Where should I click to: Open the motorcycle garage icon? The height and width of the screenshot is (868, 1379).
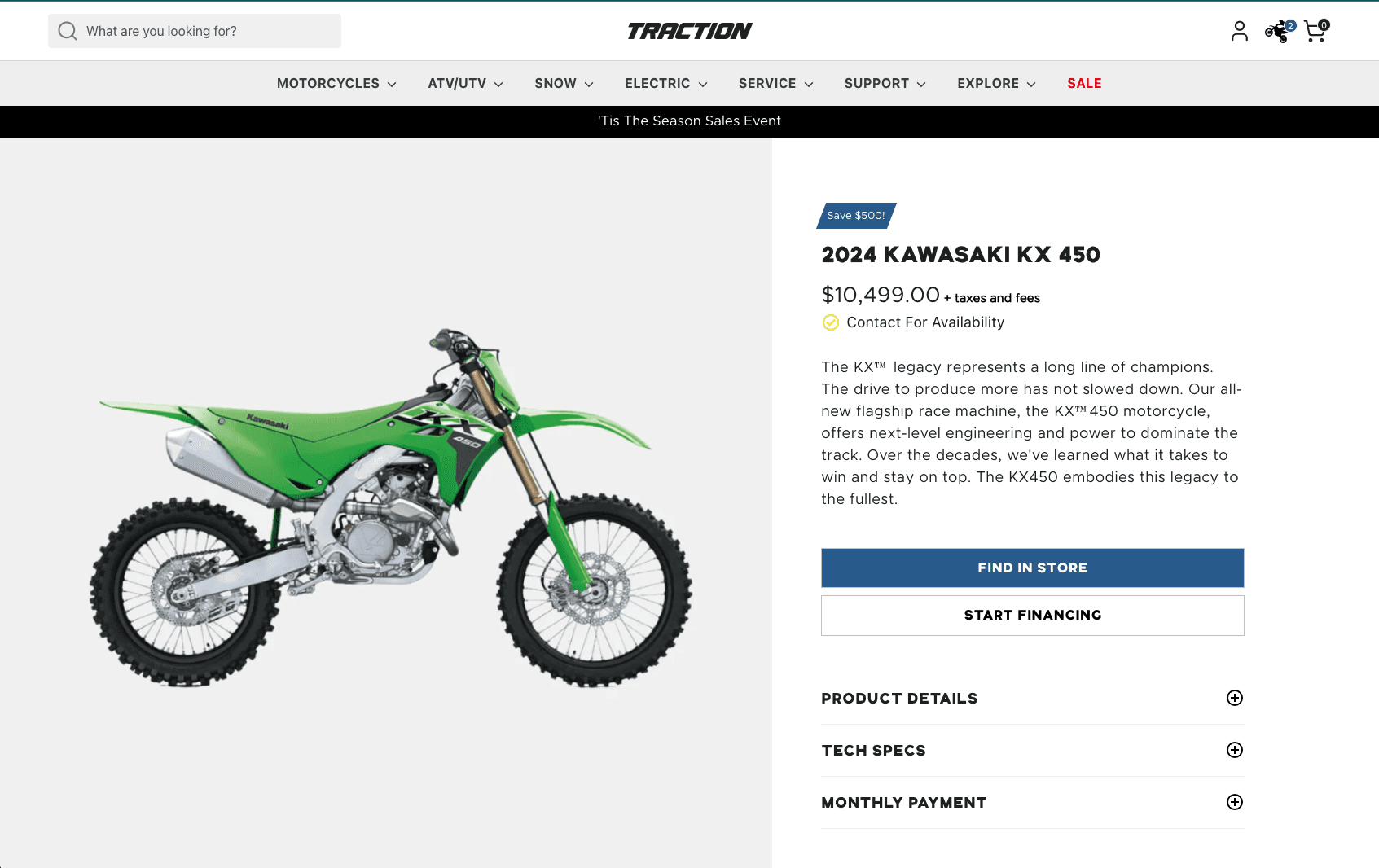pyautogui.click(x=1279, y=31)
